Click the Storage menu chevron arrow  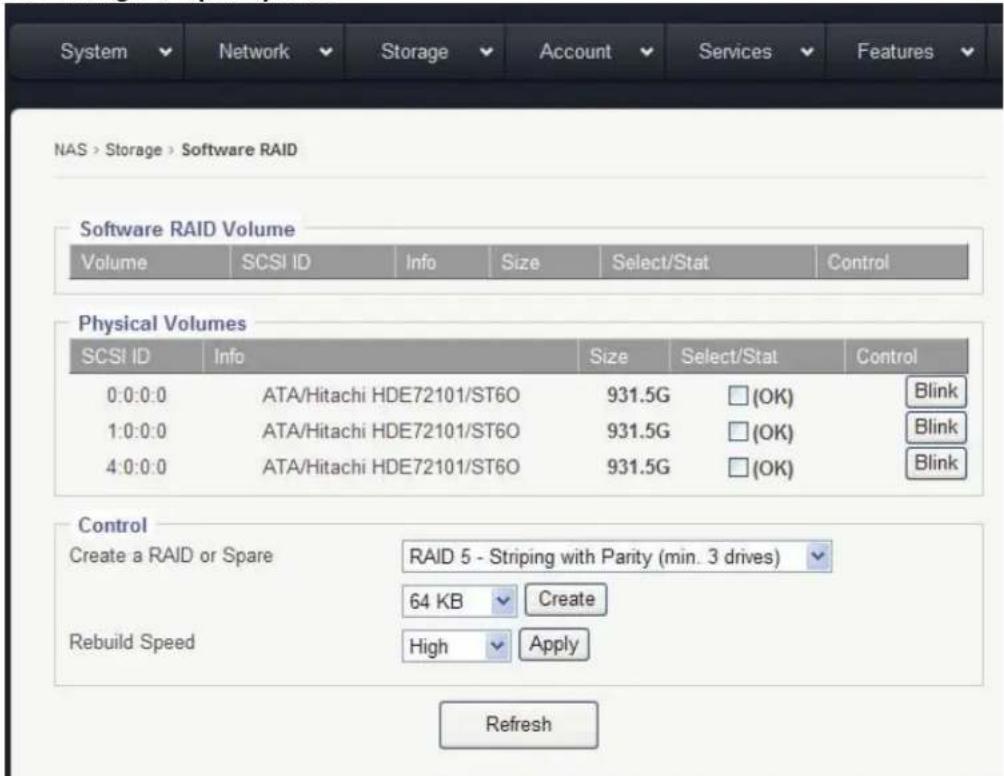pos(487,52)
